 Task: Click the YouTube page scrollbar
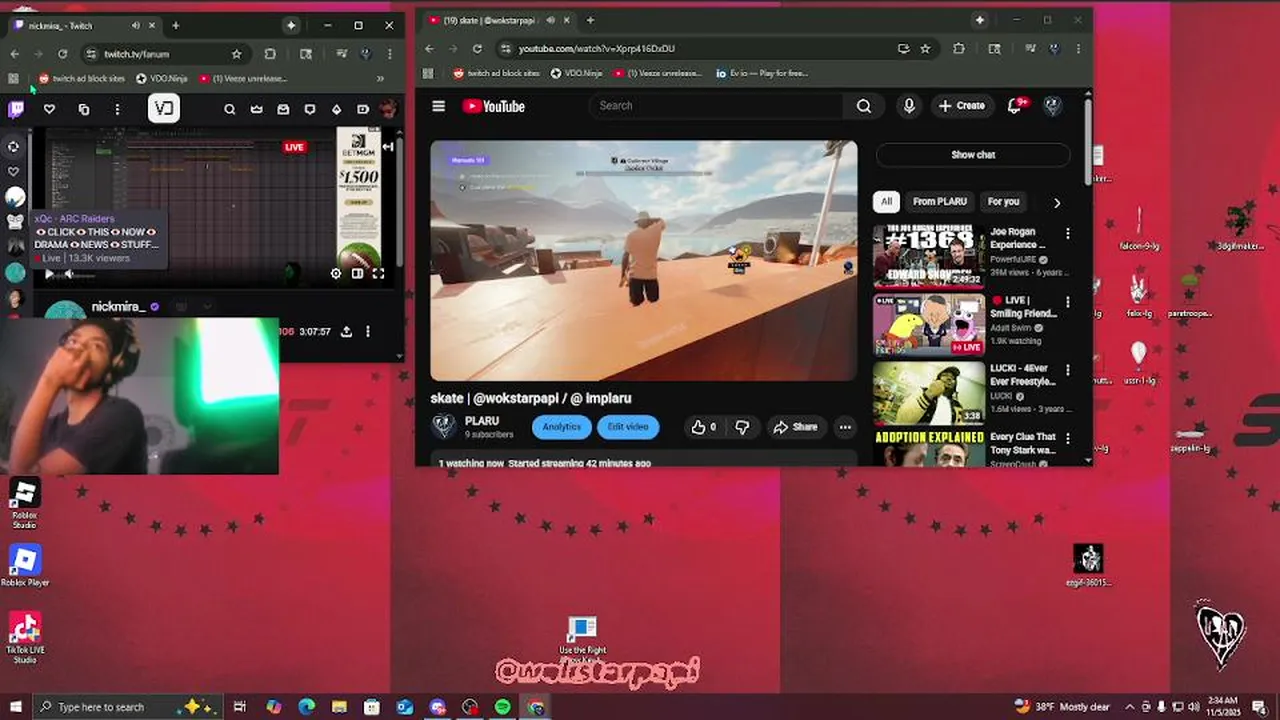(1087, 140)
